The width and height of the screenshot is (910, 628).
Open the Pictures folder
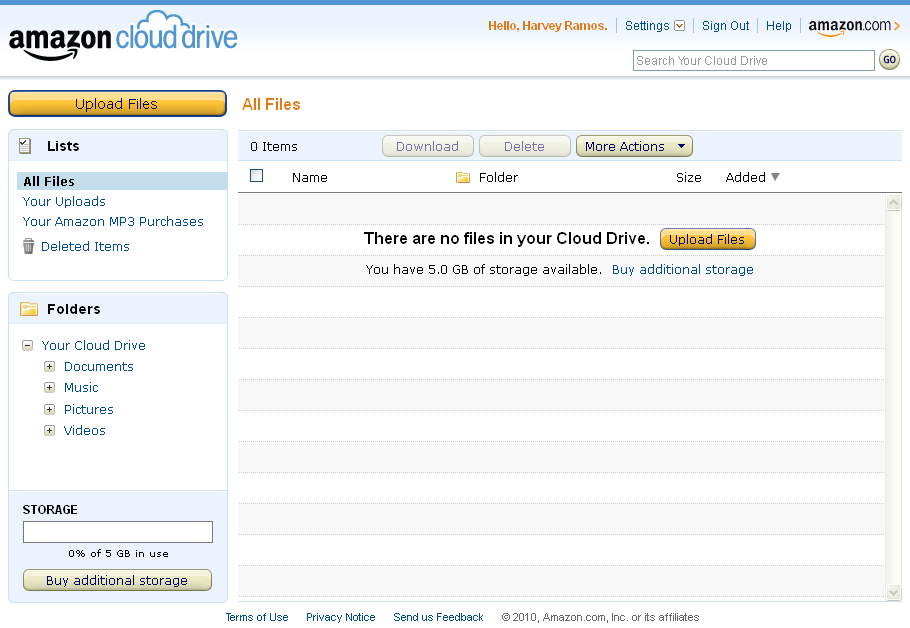click(89, 409)
